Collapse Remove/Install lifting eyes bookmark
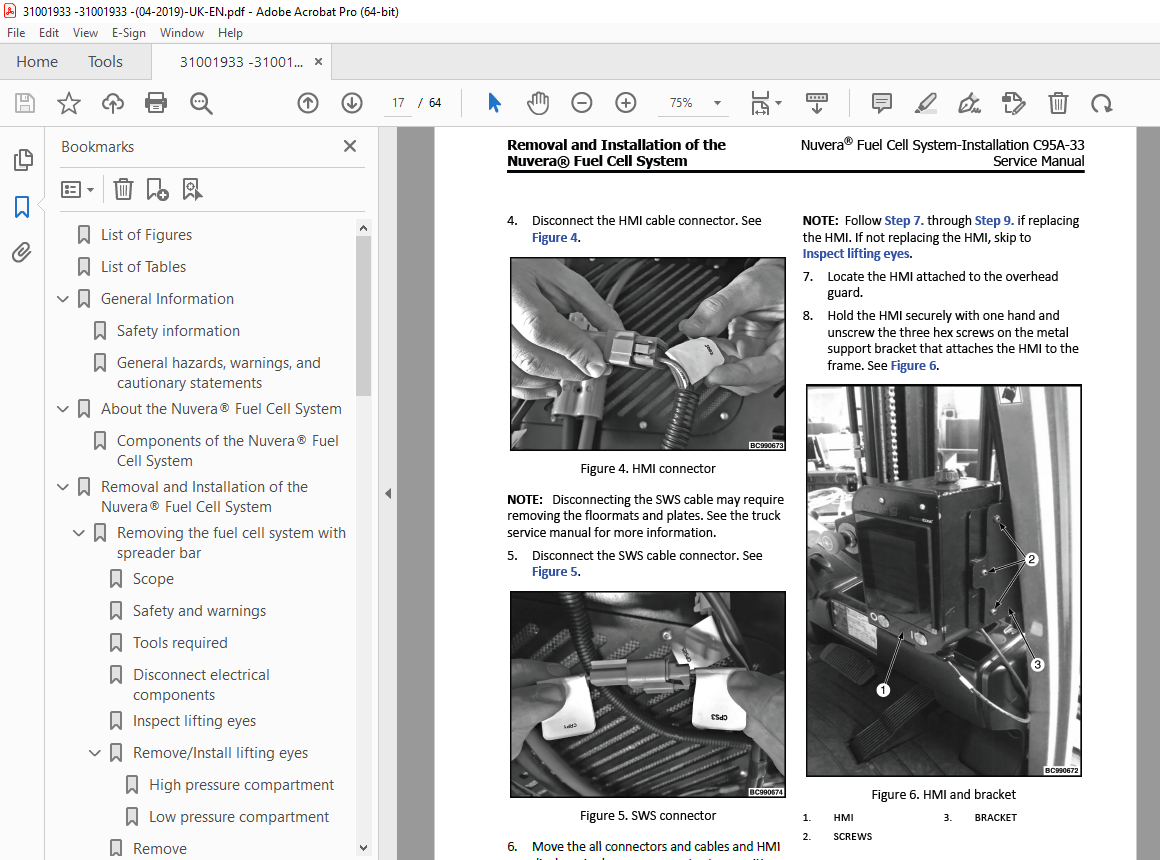This screenshot has height=860, width=1160. (95, 753)
